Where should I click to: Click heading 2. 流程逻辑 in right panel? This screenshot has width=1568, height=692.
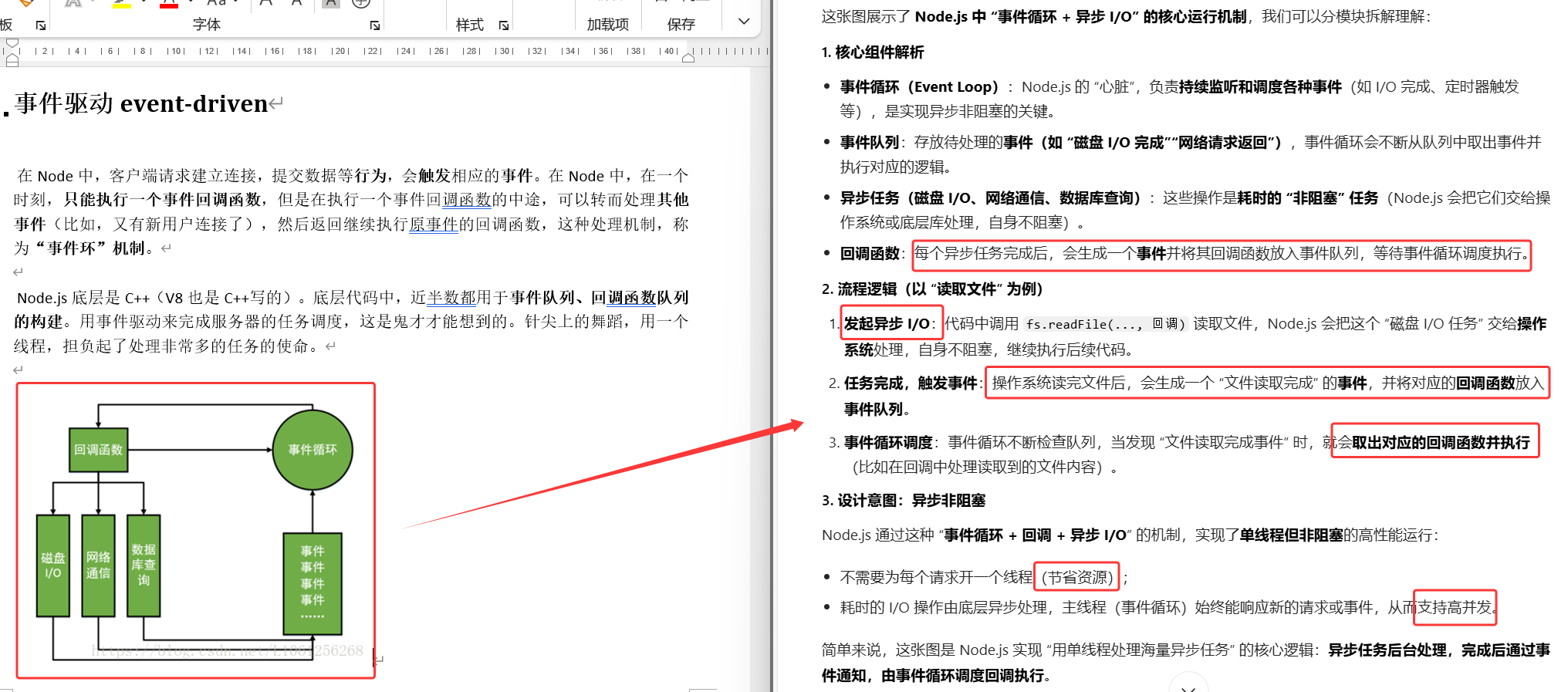point(932,289)
